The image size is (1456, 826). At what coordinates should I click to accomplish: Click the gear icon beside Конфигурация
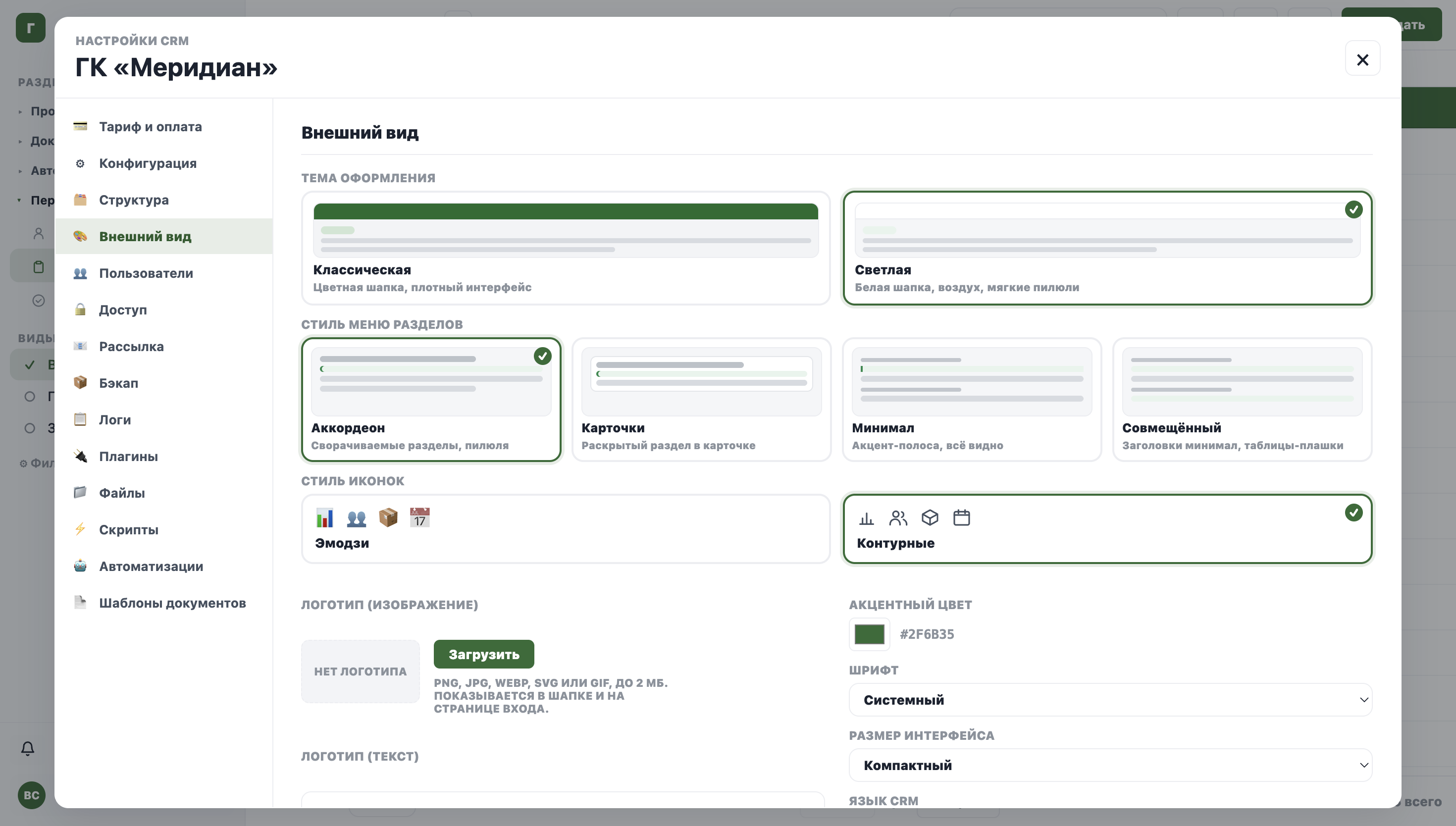coord(80,163)
